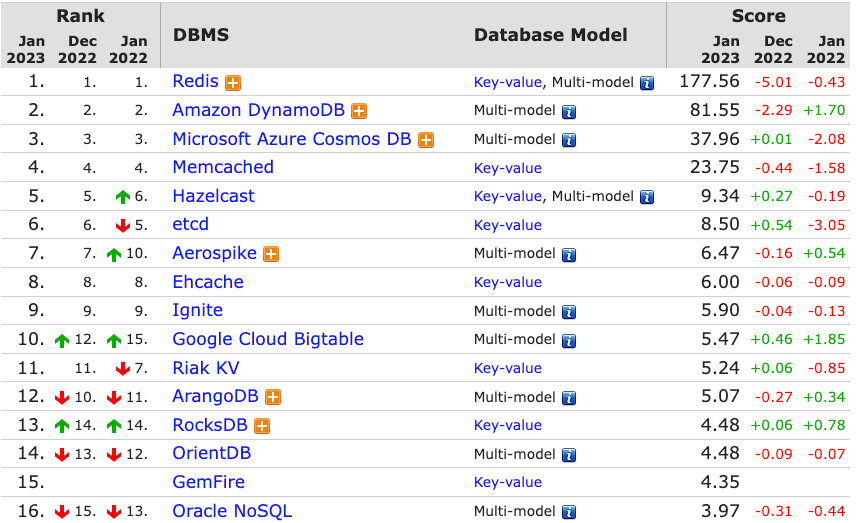Open the Redis DBMS link
Viewport: 859px width, 523px height.
(x=196, y=81)
